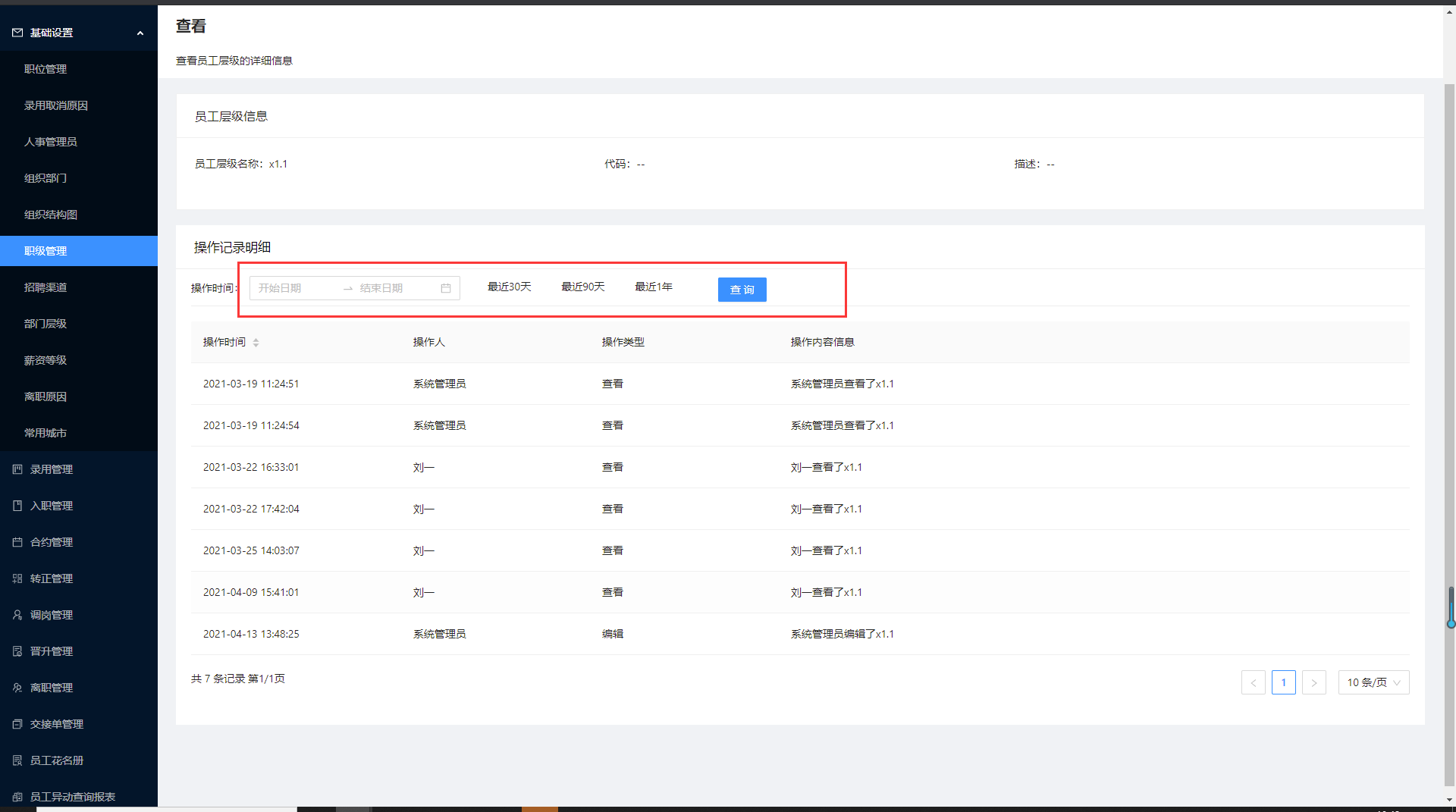Image resolution: width=1456 pixels, height=812 pixels.
Task: Click the 员工层级名称 value x1.1
Action: click(278, 164)
